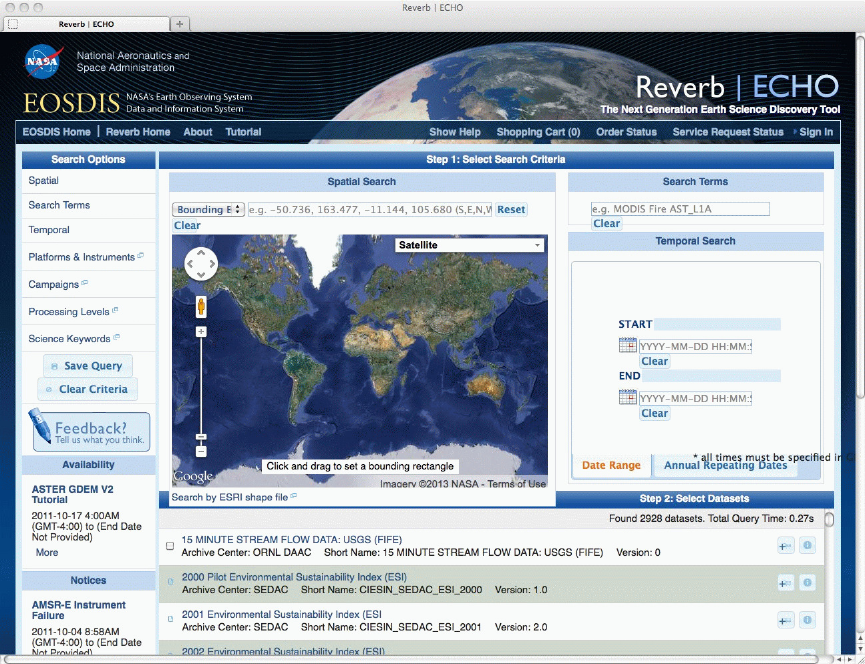Reset the spatial bounding box
Viewport: 865px width, 664px height.
[511, 210]
